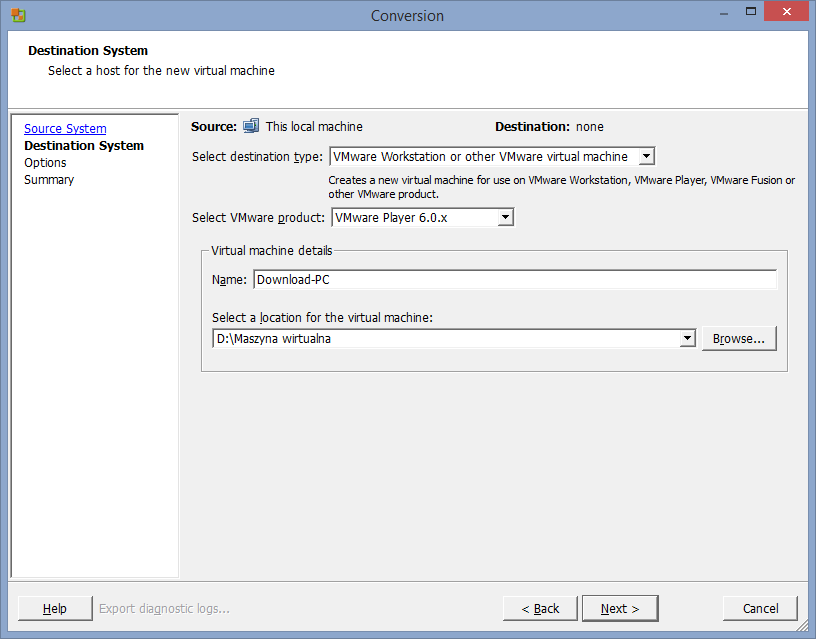Select the Options step in sidebar
The height and width of the screenshot is (639, 816).
coord(45,163)
